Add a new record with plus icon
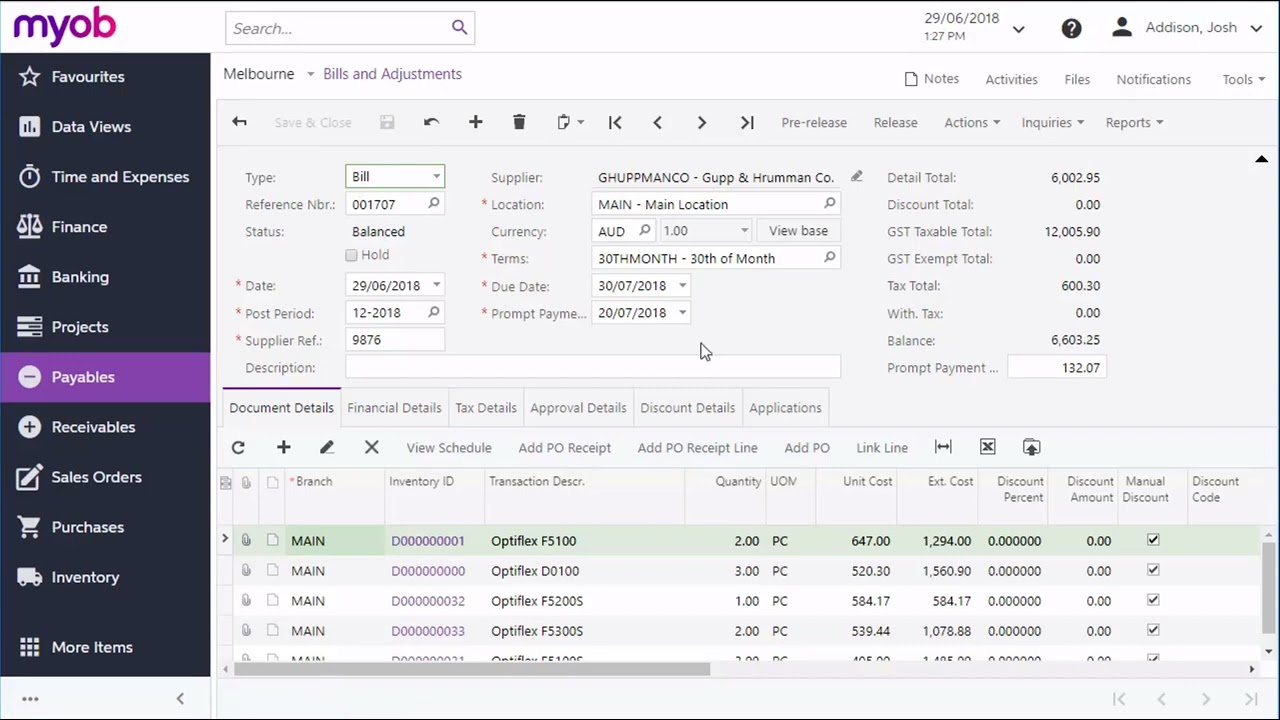The image size is (1280, 720). point(475,122)
